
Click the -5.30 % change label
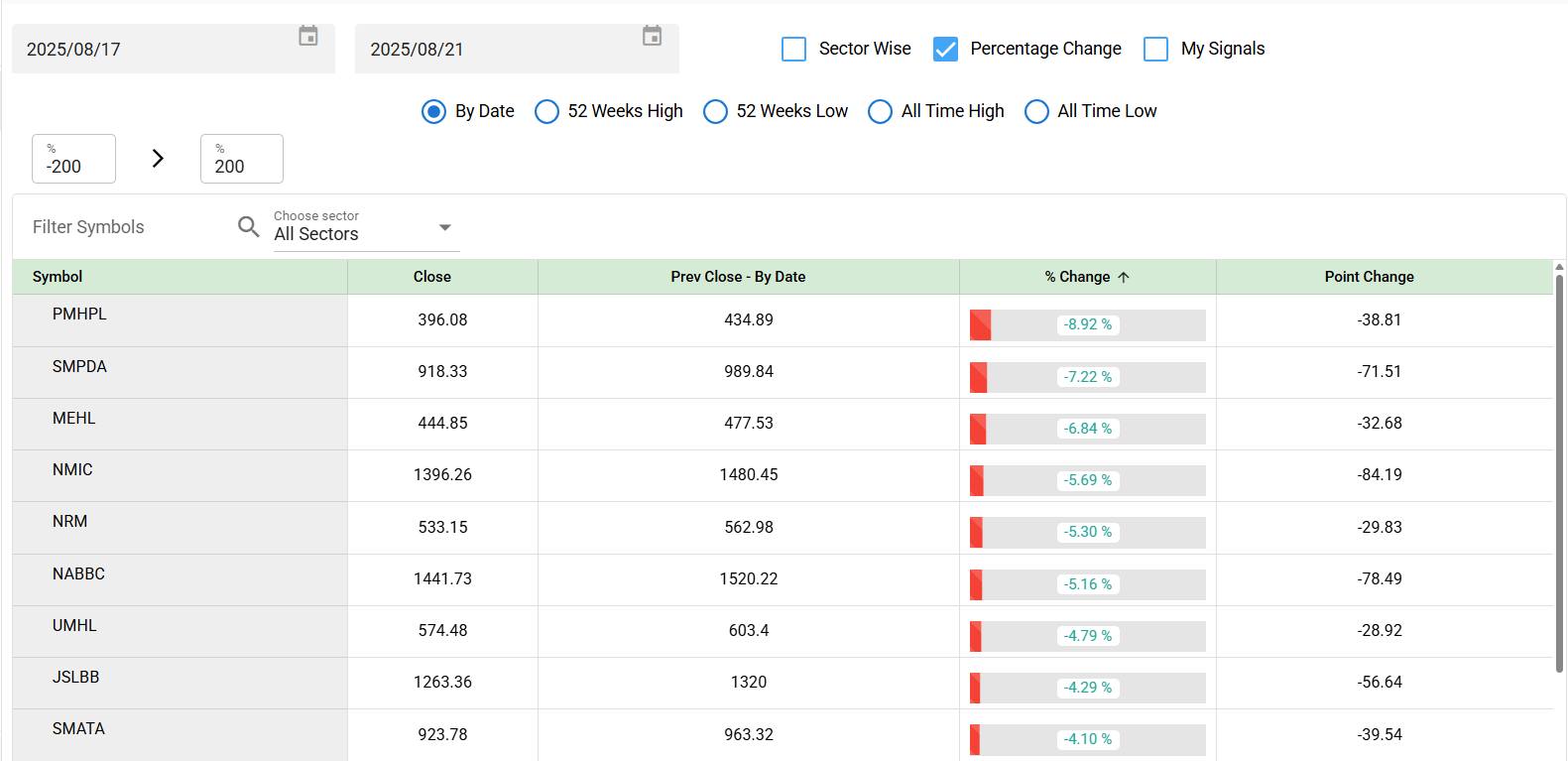[1088, 532]
